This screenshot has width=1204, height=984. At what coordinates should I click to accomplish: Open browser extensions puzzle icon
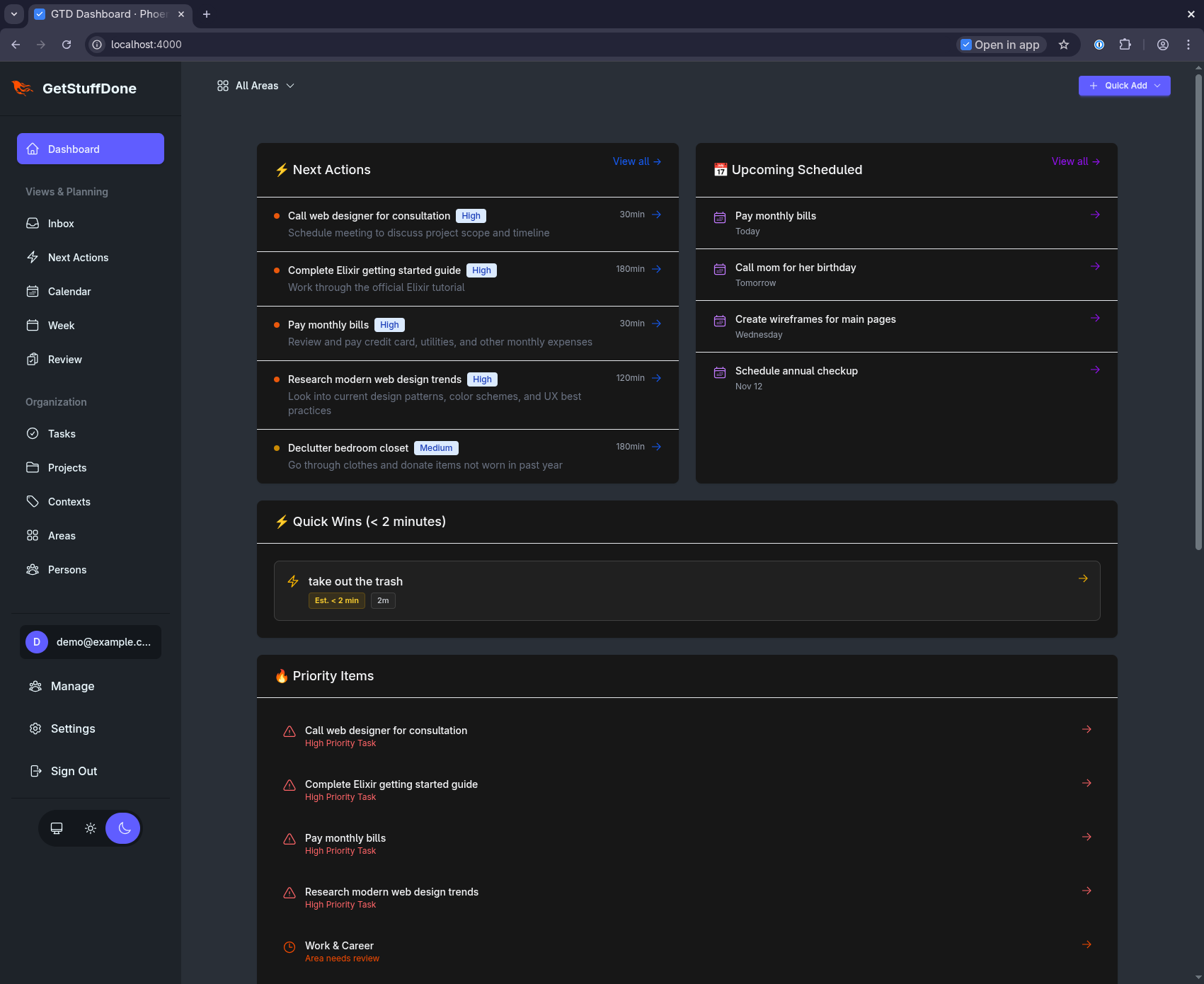pos(1125,45)
